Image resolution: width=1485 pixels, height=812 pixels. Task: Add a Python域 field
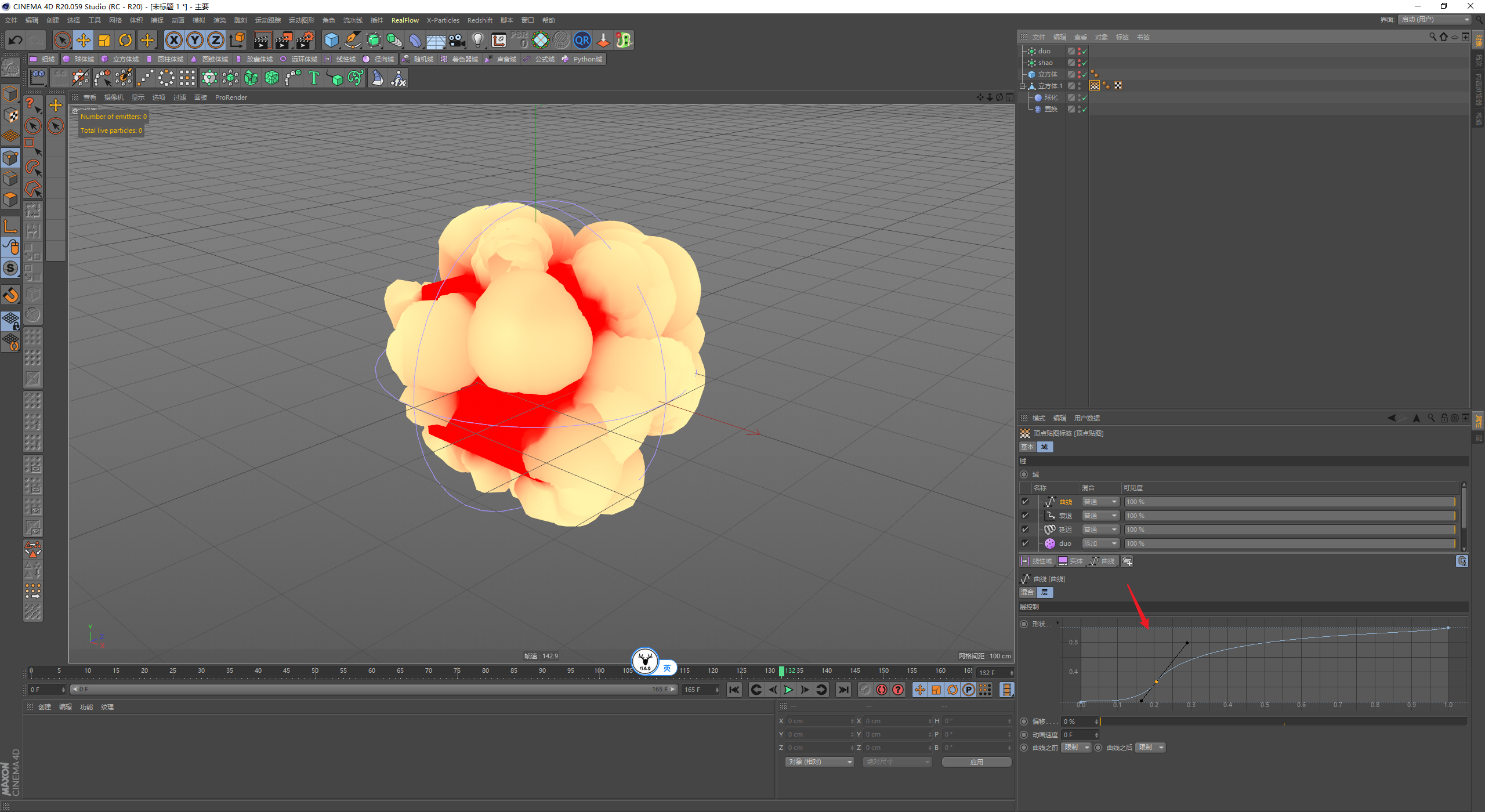(x=582, y=59)
